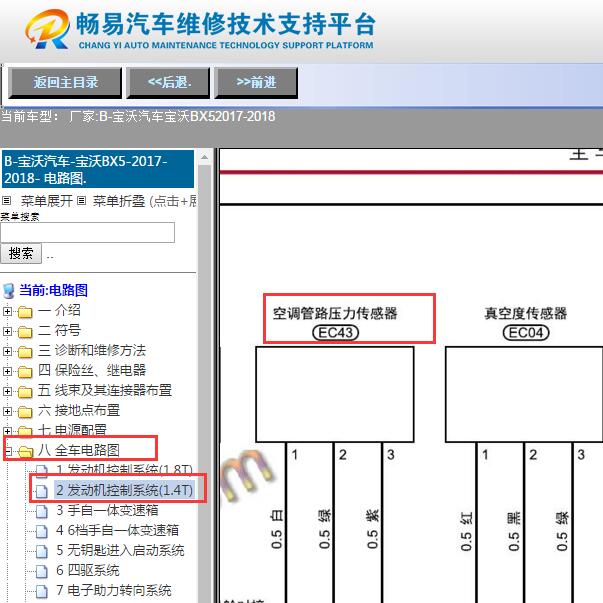
Task: Click the 0.5 白 wire label
Action: (x=277, y=529)
